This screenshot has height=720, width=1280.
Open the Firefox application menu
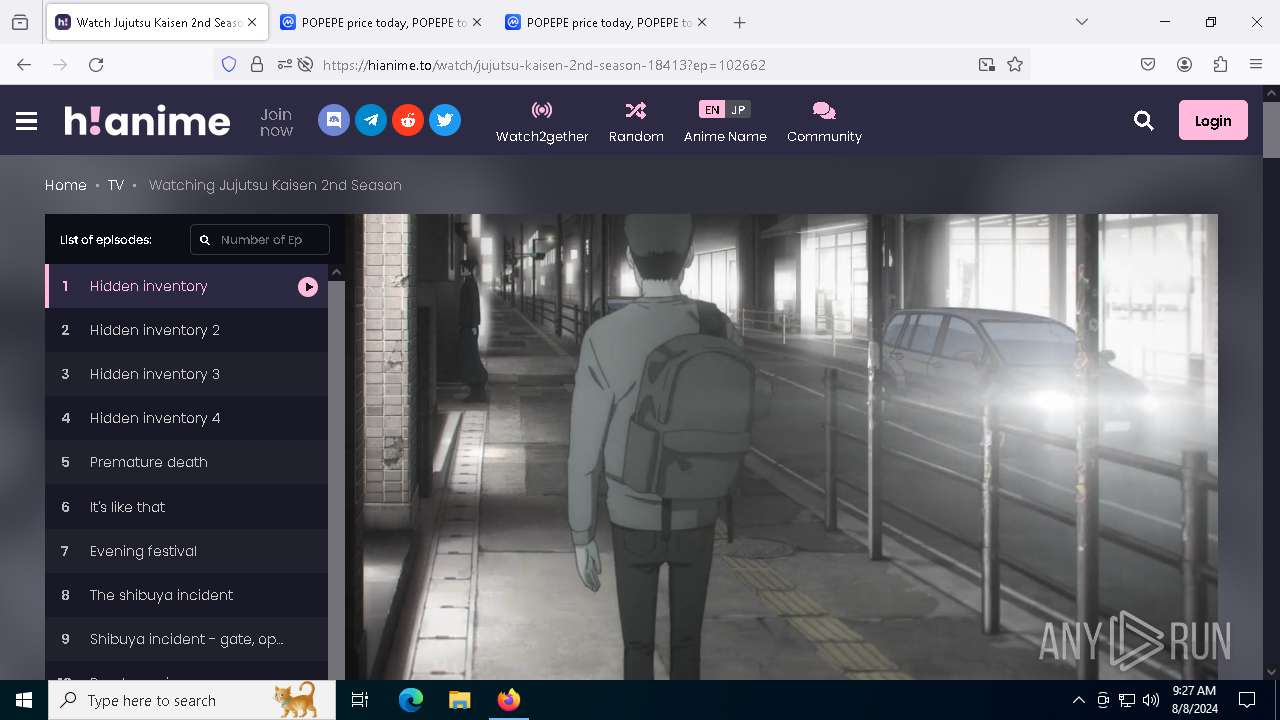(x=1256, y=64)
